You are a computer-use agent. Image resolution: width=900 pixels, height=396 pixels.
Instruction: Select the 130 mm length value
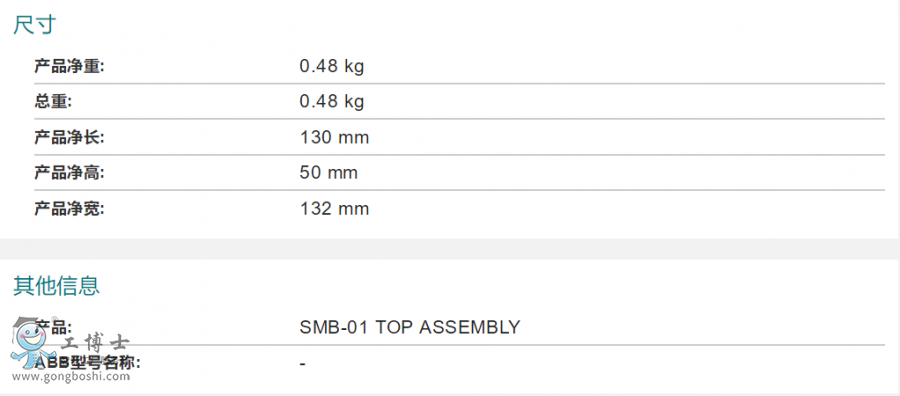pyautogui.click(x=334, y=138)
